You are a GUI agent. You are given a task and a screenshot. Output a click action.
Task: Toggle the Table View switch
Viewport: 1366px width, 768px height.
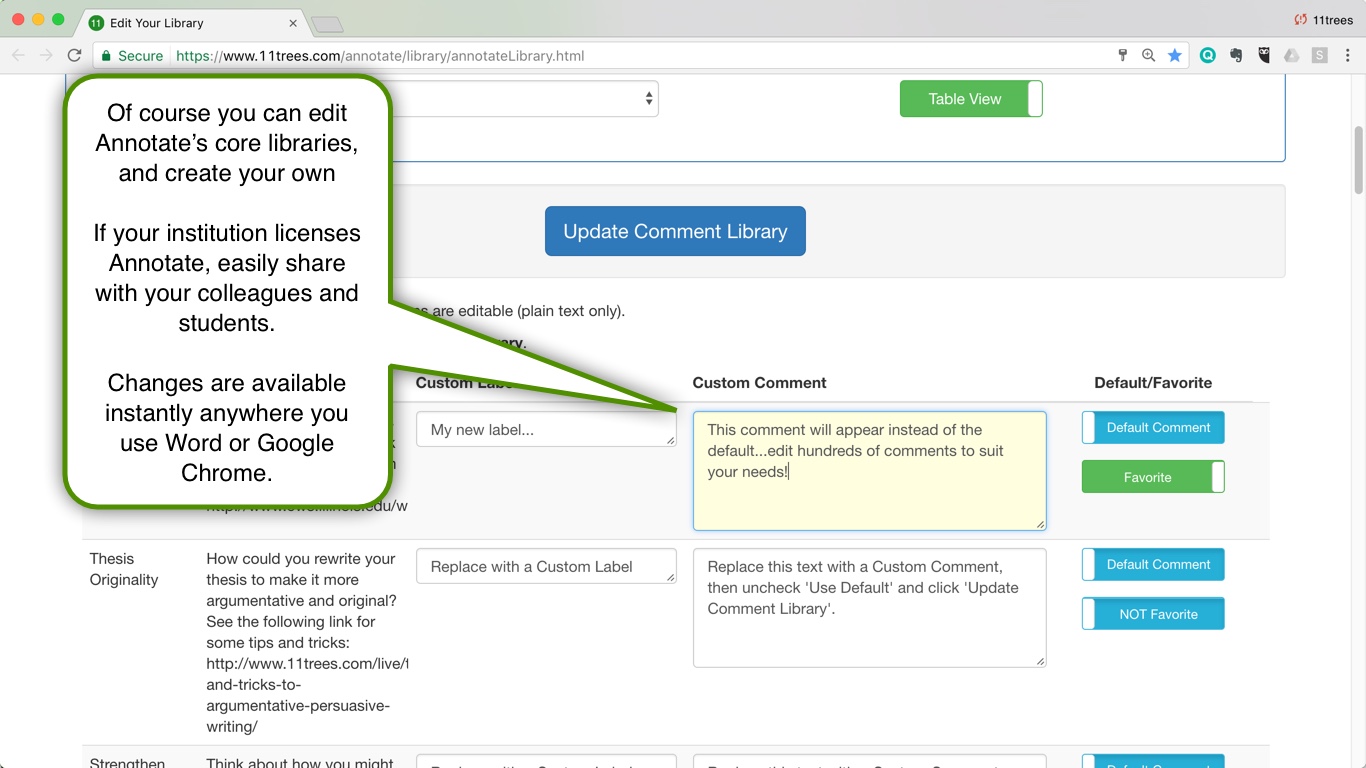click(971, 99)
